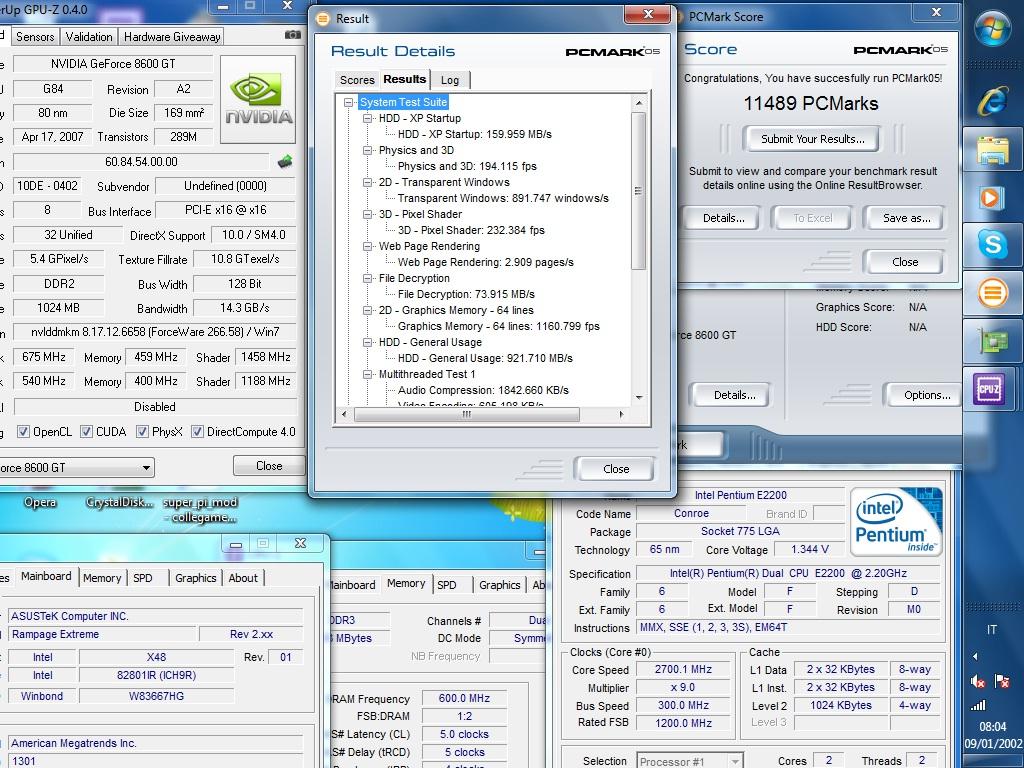Viewport: 1024px width, 768px height.
Task: Open the Validation tab in GPU-Z
Action: click(89, 37)
